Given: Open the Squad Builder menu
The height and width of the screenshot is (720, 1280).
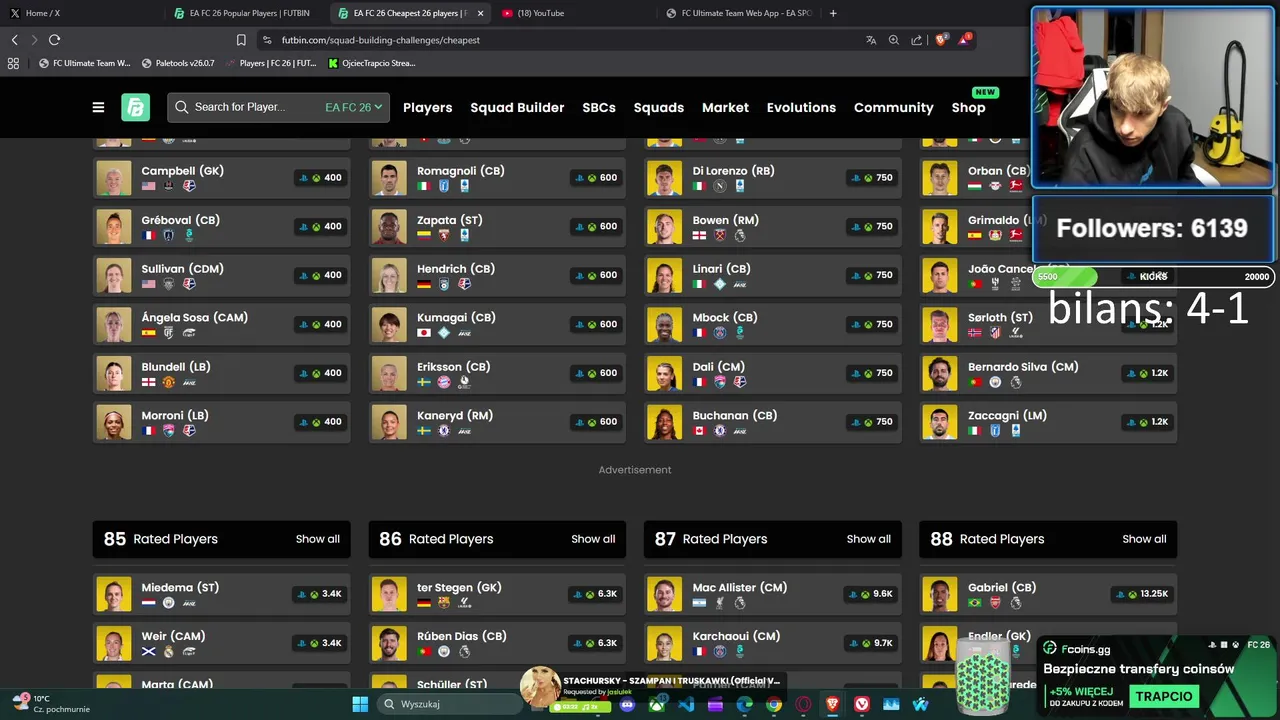Looking at the screenshot, I should 517,107.
